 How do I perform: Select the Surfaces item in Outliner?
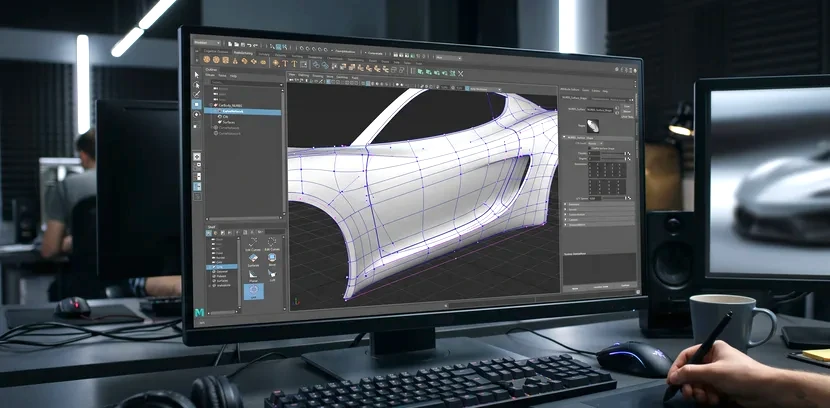point(229,122)
